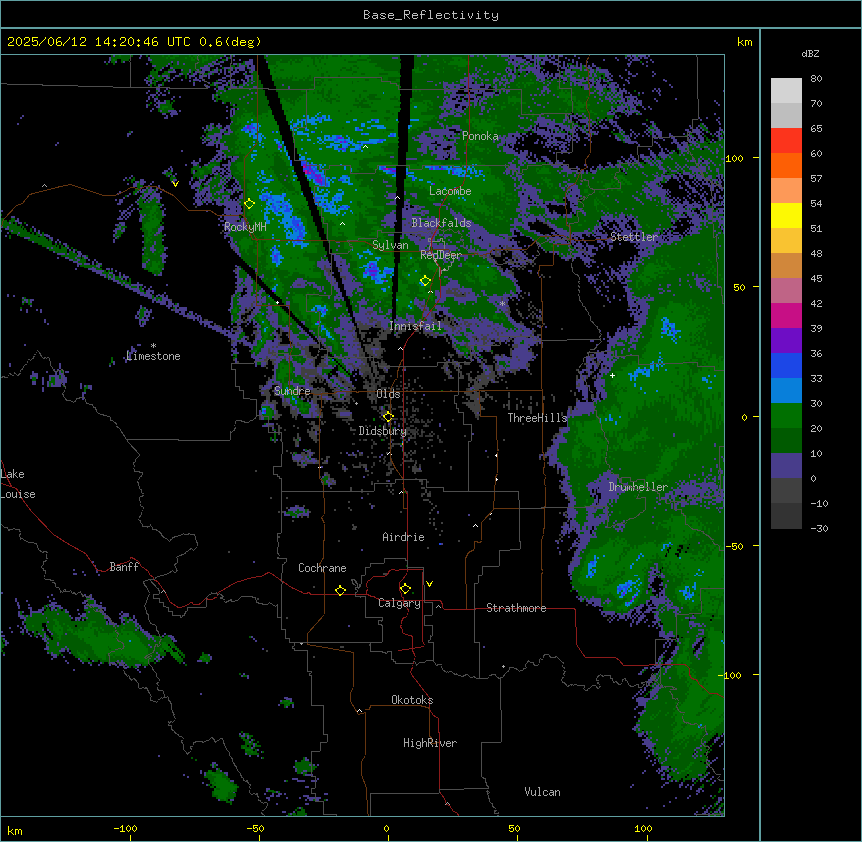Select the yellow diamond marker below Cochrane
This screenshot has height=842, width=862.
[x=340, y=590]
